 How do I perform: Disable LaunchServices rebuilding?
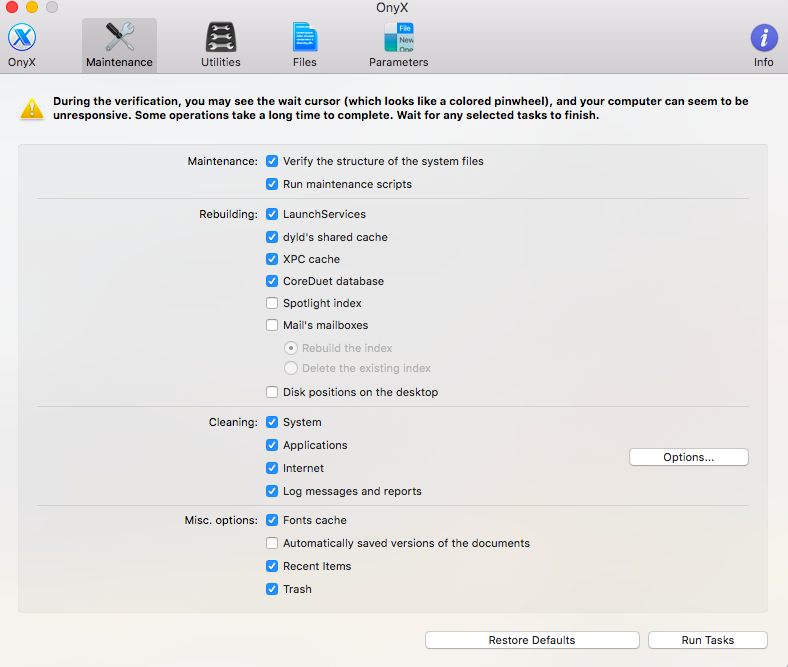272,214
